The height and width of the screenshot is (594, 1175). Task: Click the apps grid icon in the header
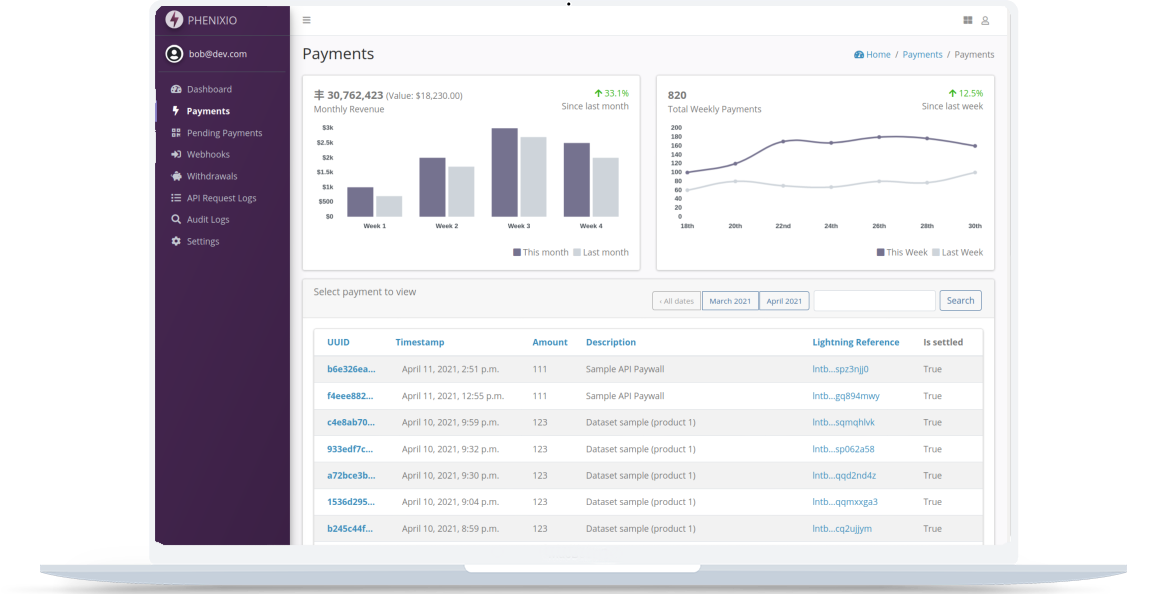click(966, 19)
